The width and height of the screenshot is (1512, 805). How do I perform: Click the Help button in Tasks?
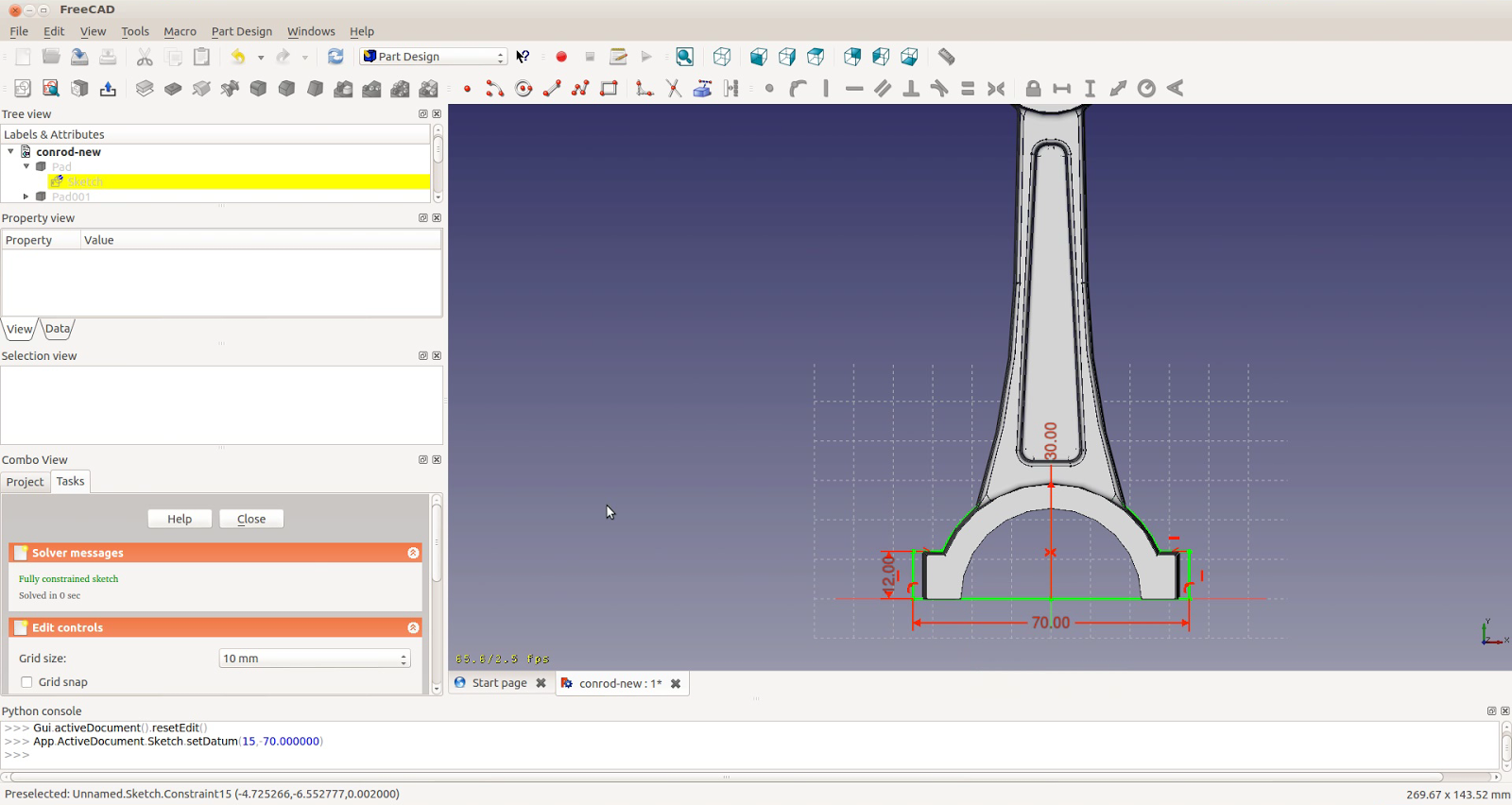tap(180, 519)
